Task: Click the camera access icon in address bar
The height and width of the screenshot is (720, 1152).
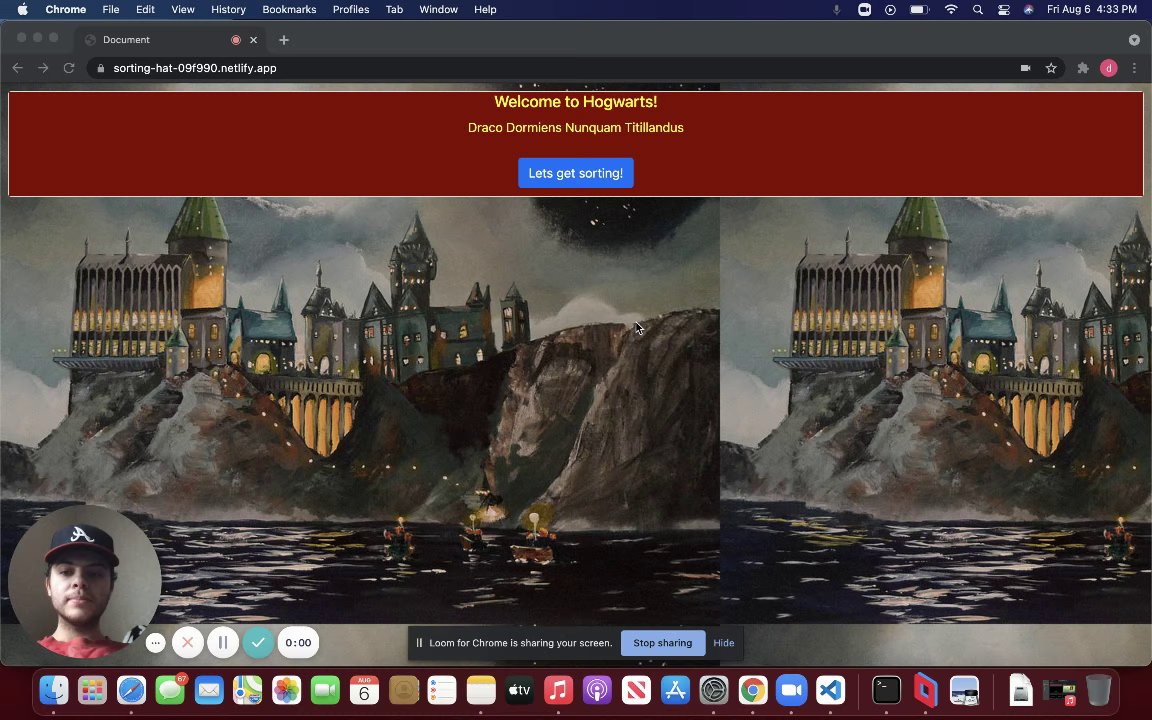Action: coord(1026,68)
